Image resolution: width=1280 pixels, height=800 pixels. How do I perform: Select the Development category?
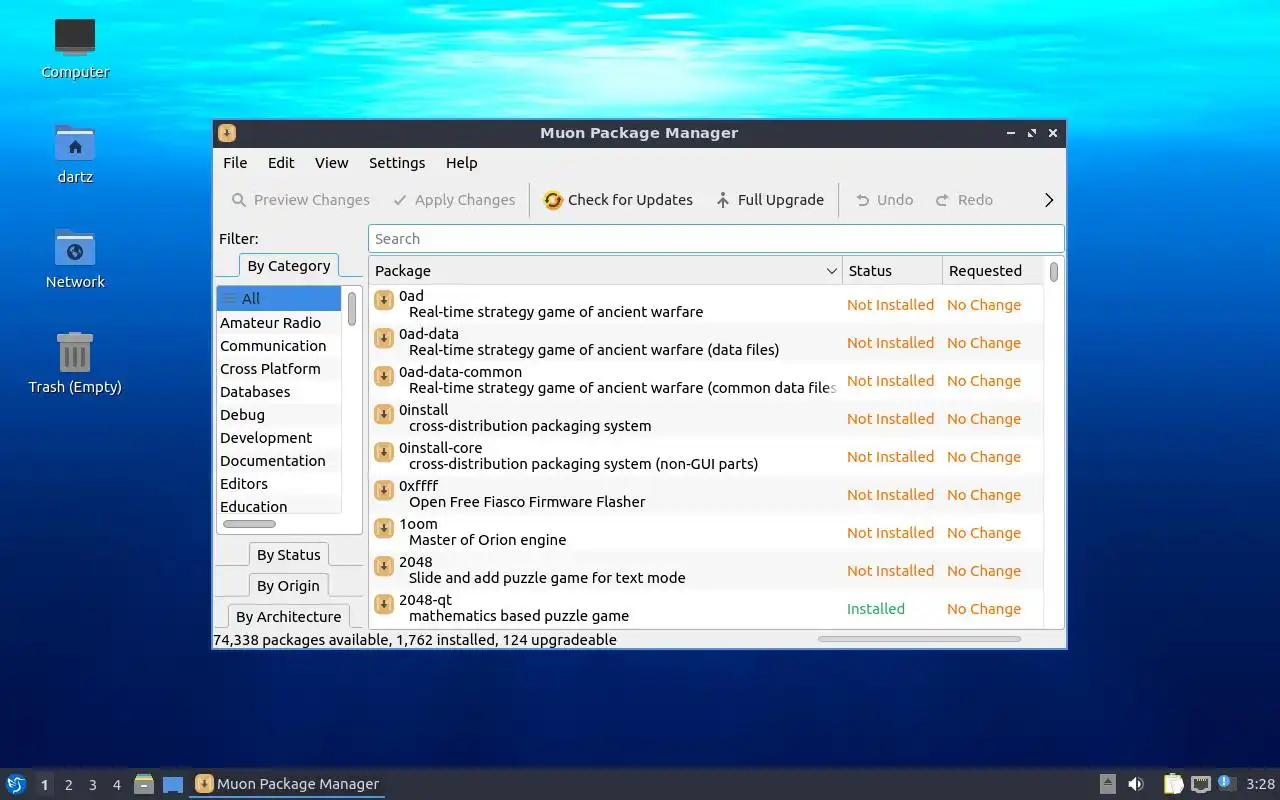[x=279, y=438]
